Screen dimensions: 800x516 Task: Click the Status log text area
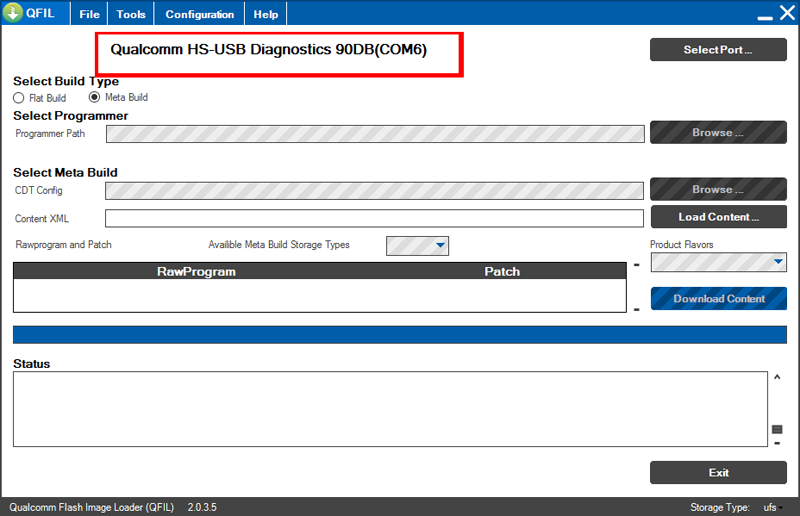[390, 409]
